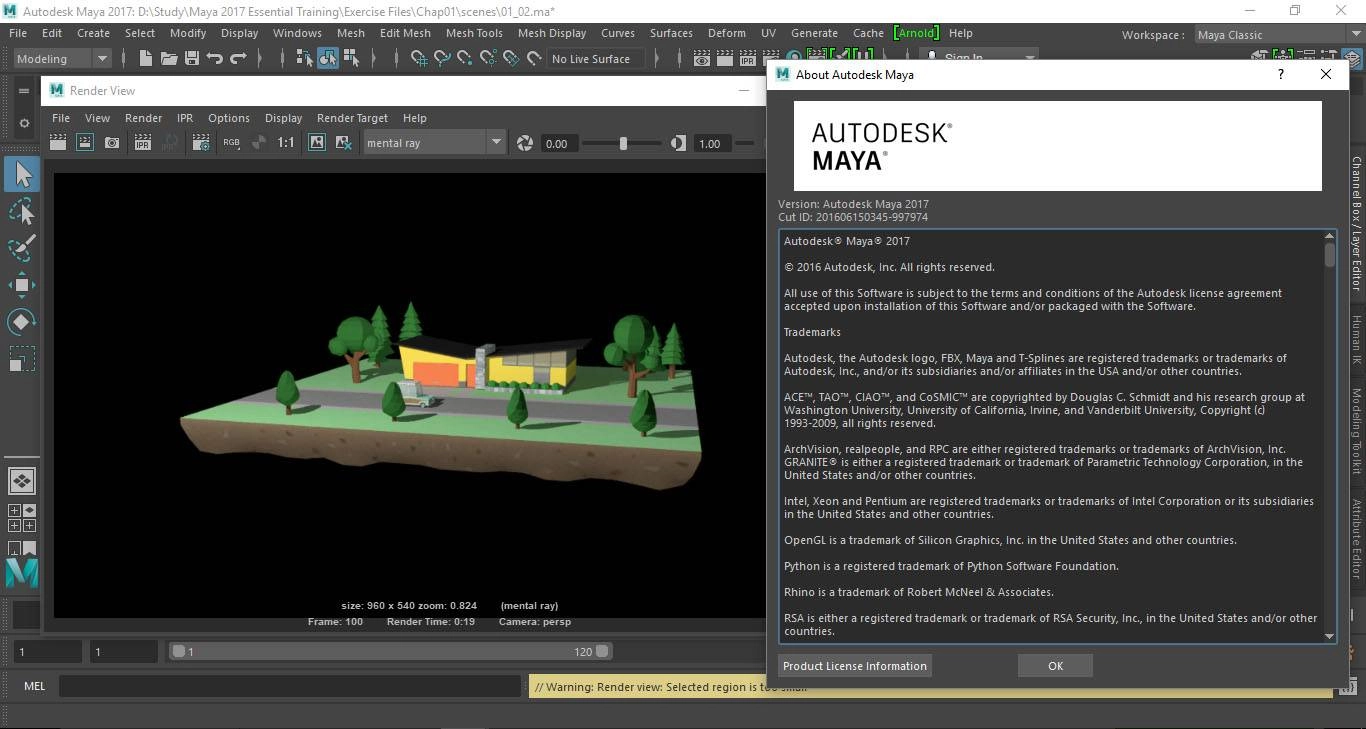This screenshot has height=729, width=1366.
Task: Switch to four view layout
Action: pos(22,517)
